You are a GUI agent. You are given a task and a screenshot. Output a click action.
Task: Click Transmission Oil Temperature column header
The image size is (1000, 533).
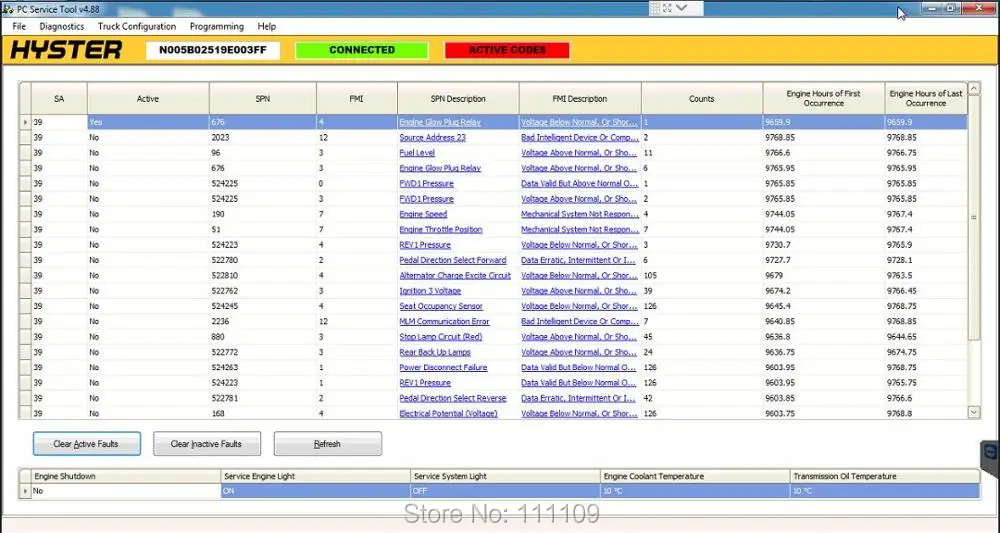885,476
